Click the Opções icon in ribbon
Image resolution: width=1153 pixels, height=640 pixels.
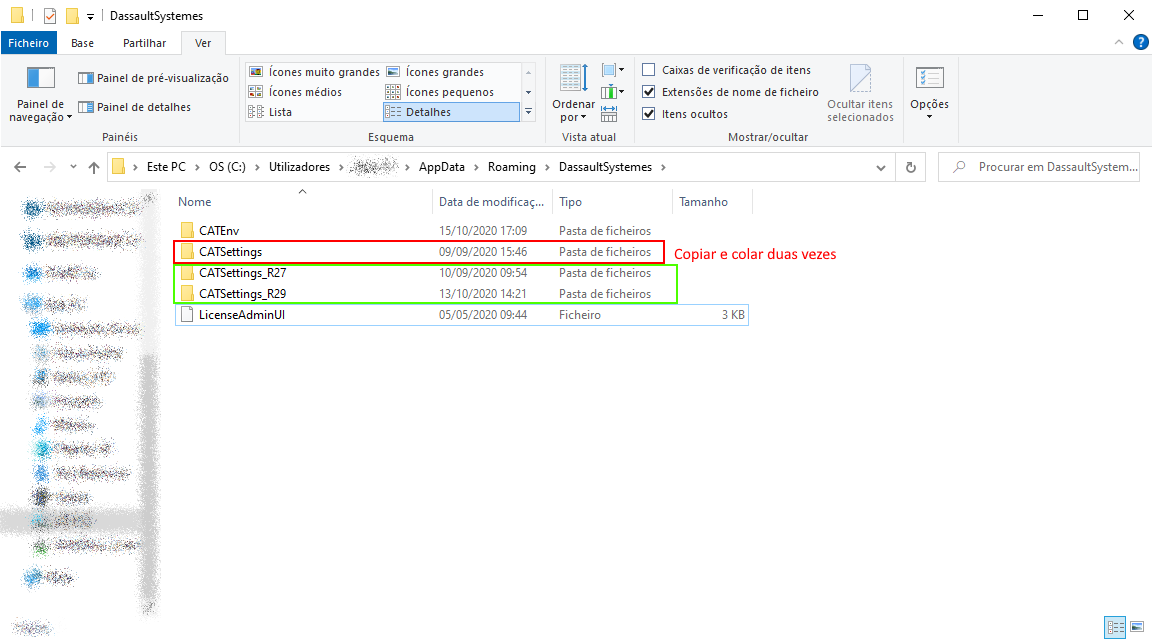tap(929, 80)
